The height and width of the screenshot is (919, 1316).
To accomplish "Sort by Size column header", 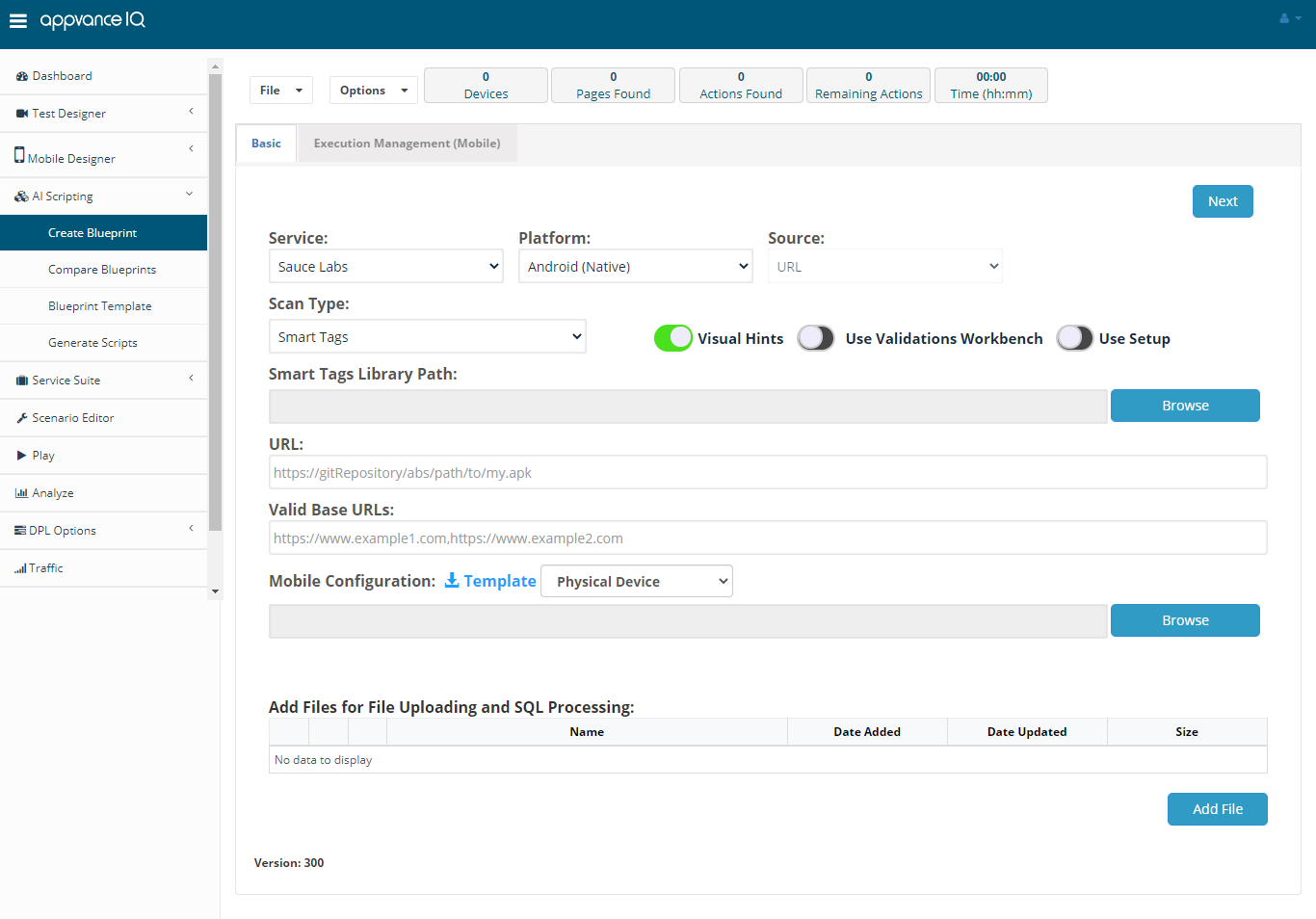I will point(1187,732).
